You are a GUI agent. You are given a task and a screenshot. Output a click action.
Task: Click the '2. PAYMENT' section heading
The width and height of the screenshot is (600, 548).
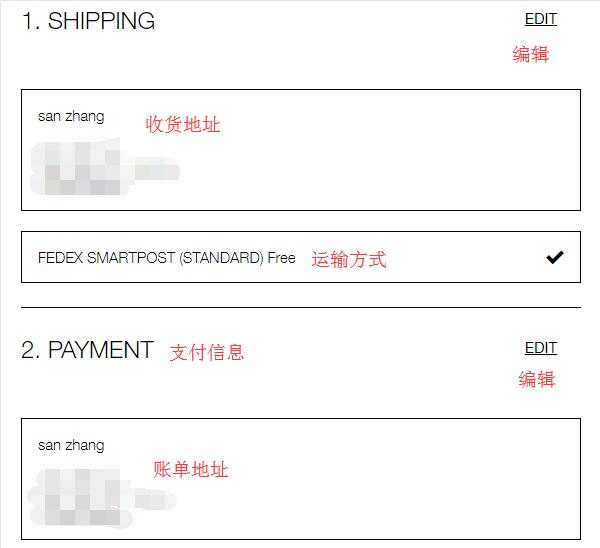tap(87, 350)
